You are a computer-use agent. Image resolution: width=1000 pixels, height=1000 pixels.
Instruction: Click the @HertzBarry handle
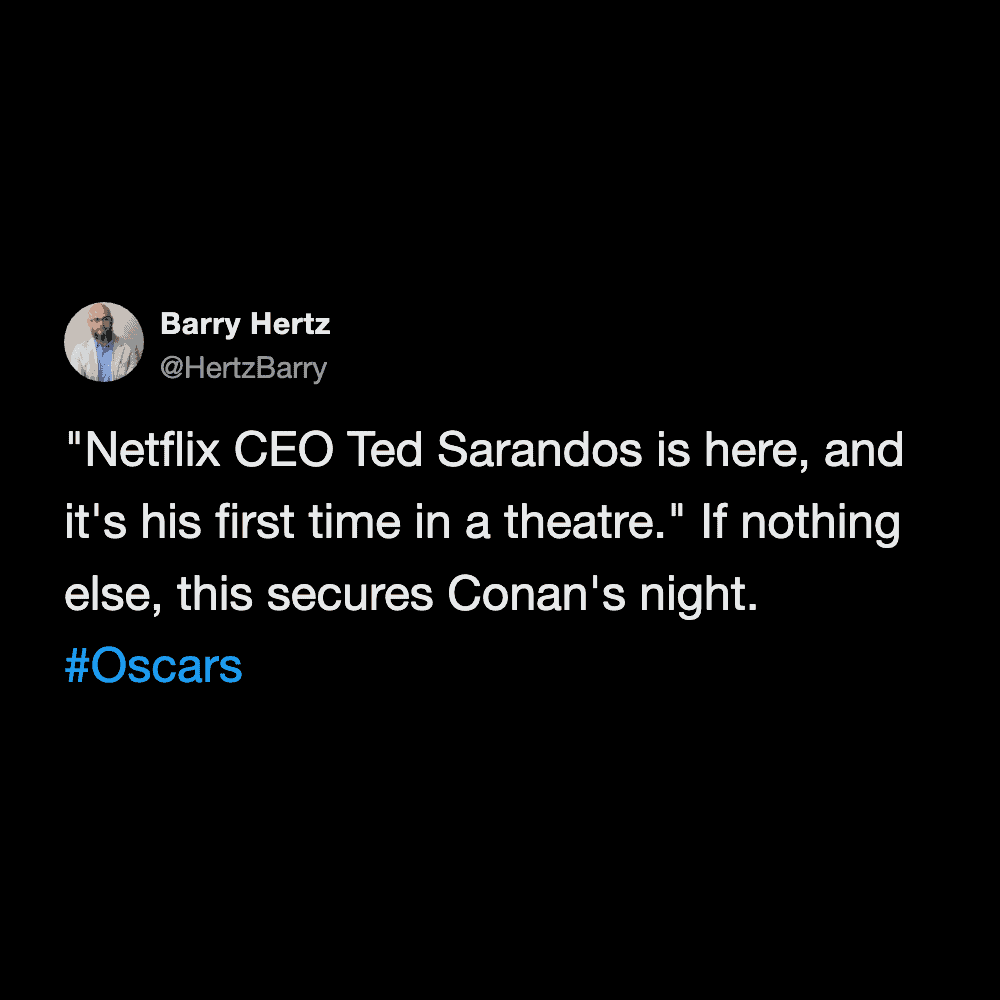pyautogui.click(x=243, y=369)
